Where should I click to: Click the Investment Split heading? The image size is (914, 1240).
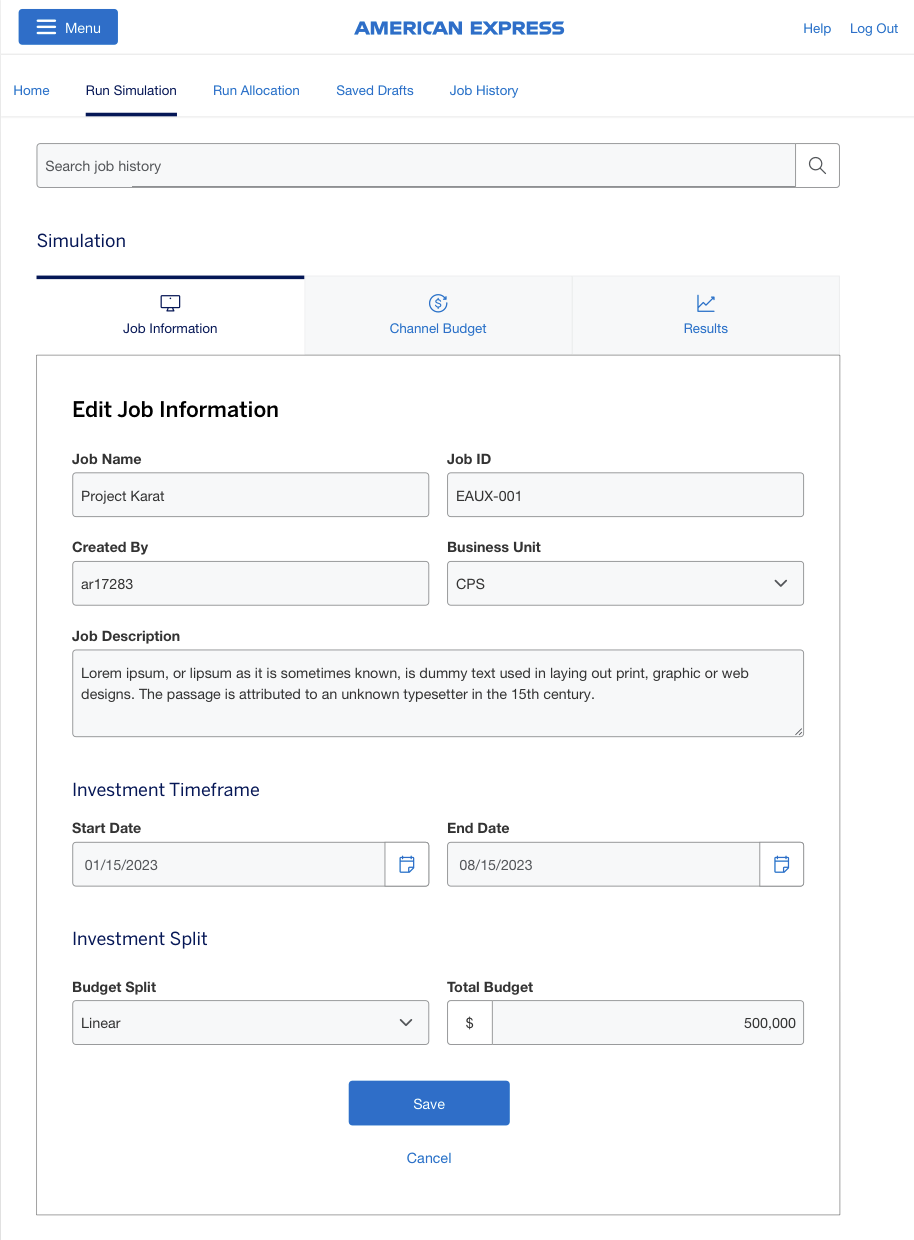tap(140, 939)
